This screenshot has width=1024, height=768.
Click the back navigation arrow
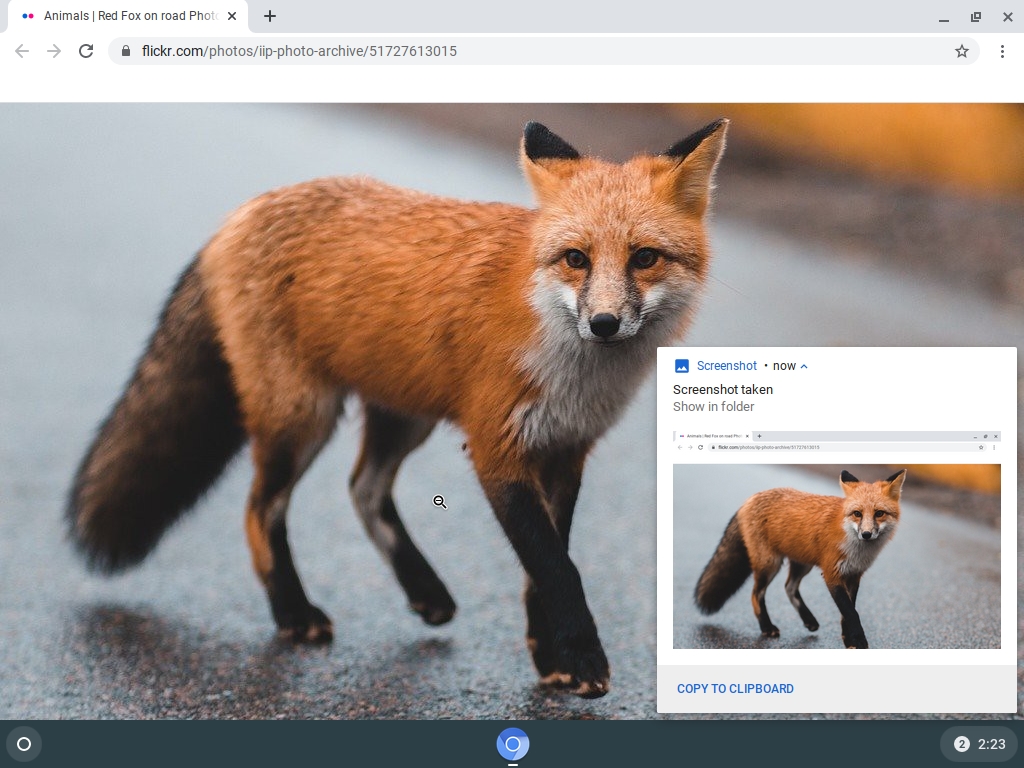point(21,50)
